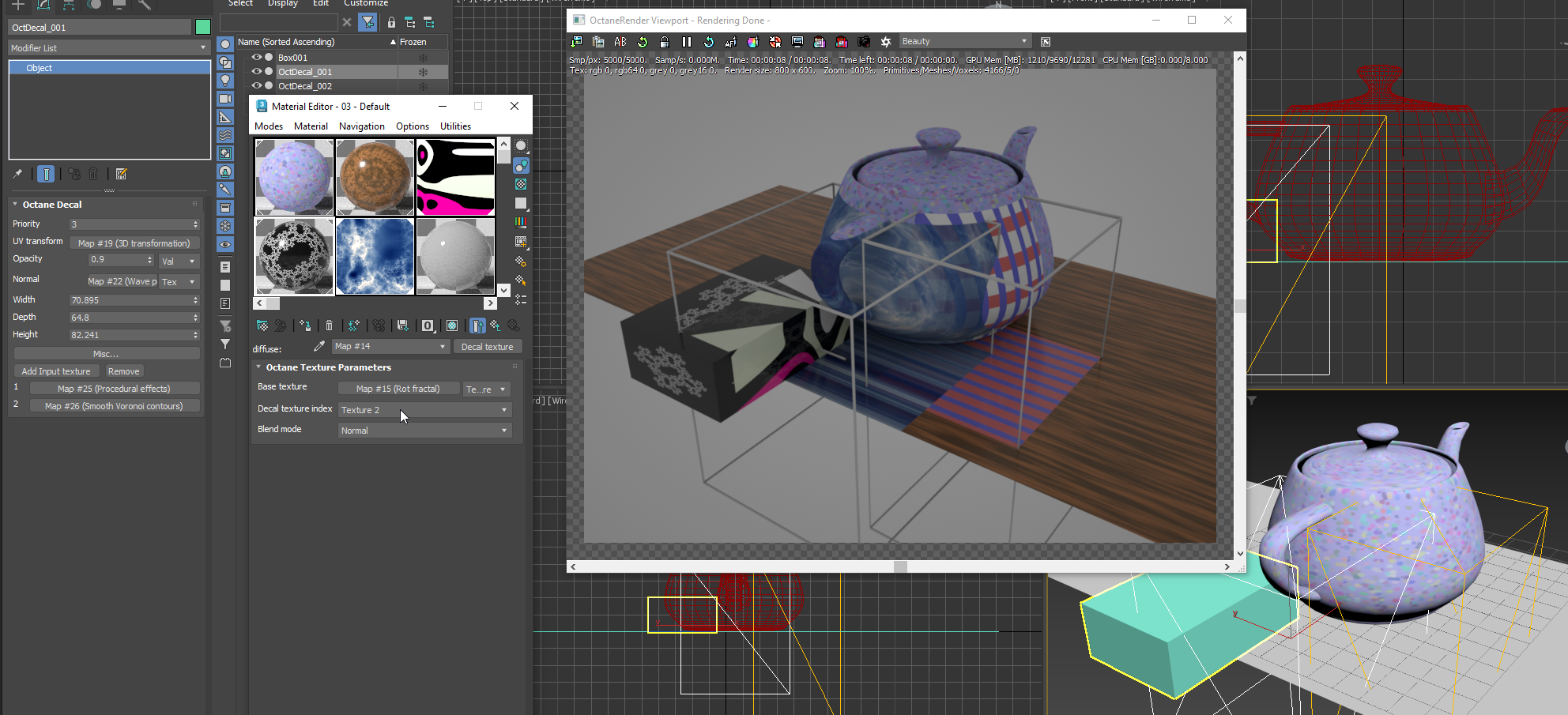The image size is (1568, 715).
Task: Click the AB comparison icon in Octane viewport
Action: [x=620, y=42]
